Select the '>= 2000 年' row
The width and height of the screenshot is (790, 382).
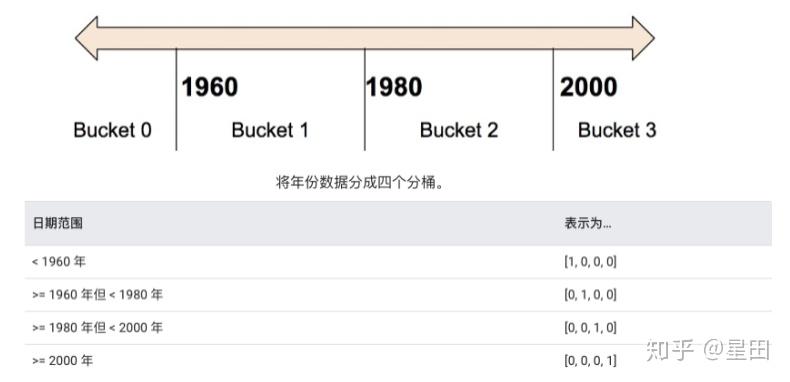pyautogui.click(x=398, y=361)
